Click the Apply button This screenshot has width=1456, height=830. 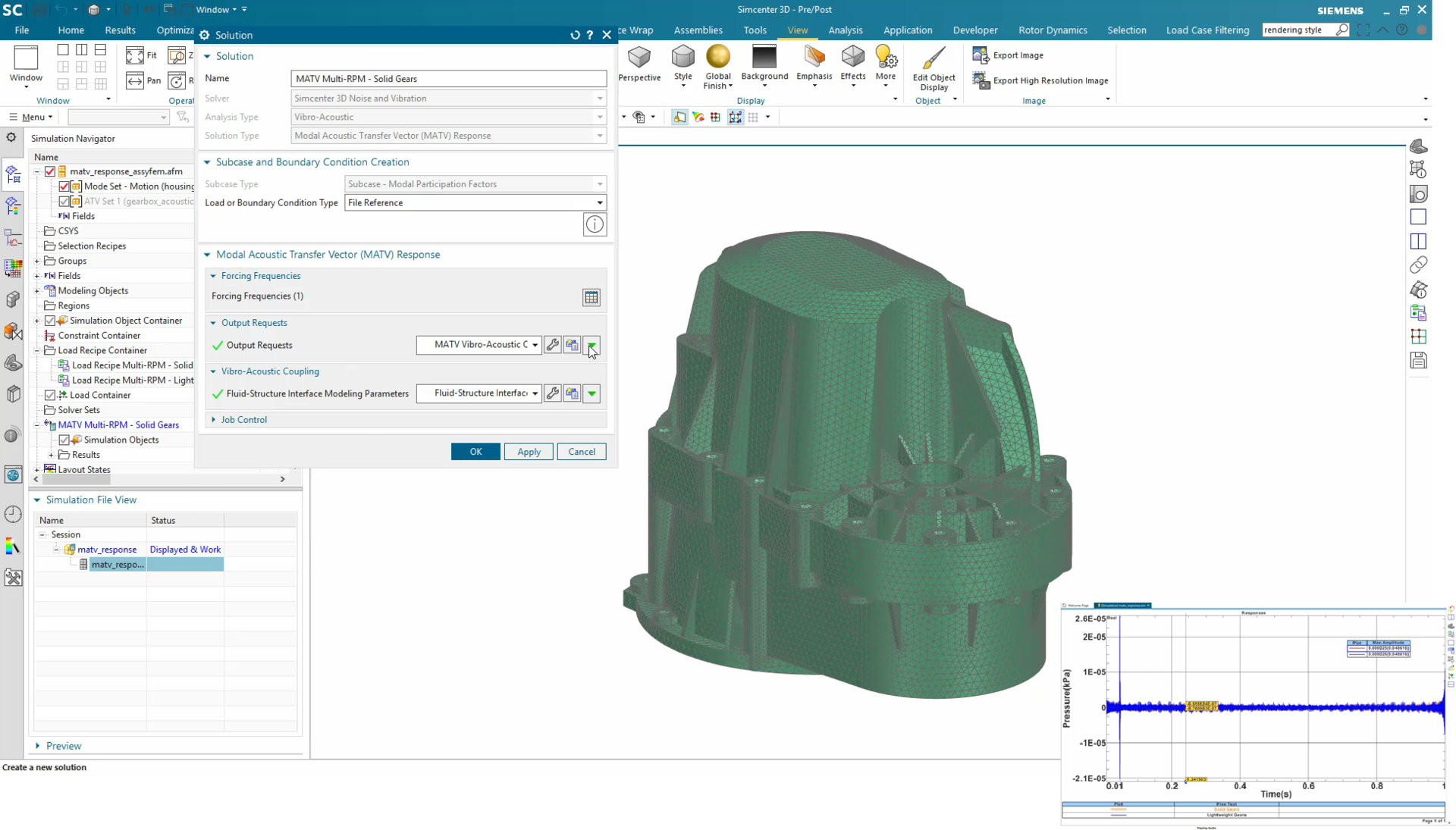[528, 451]
